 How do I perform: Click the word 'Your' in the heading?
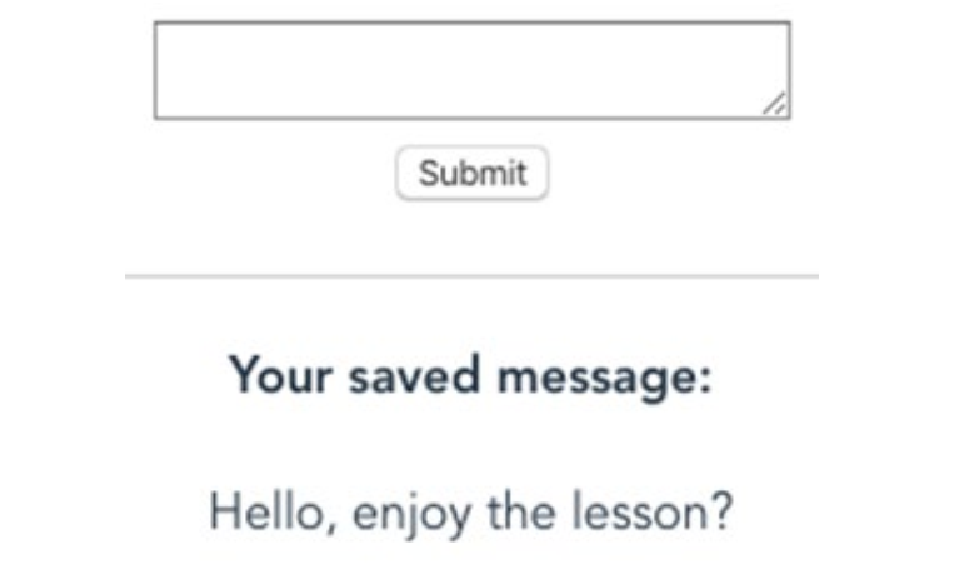pos(280,375)
